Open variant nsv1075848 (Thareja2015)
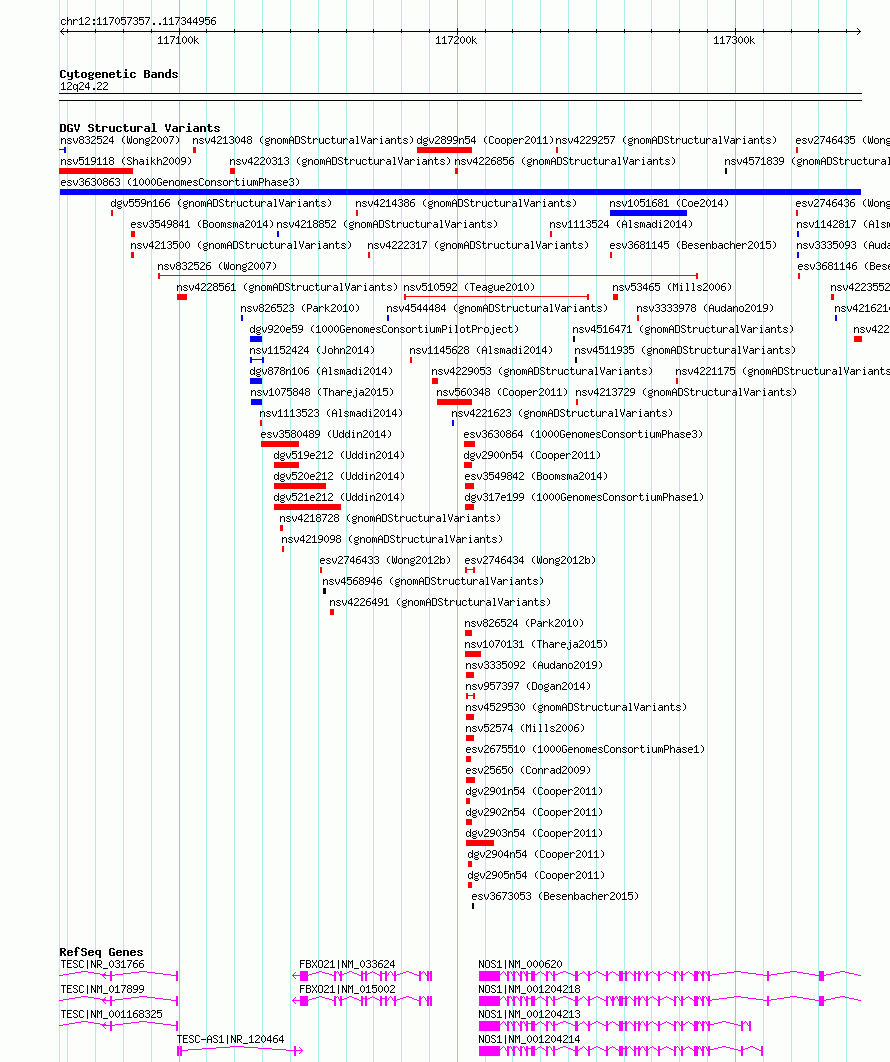The width and height of the screenshot is (890, 1062). 322,392
